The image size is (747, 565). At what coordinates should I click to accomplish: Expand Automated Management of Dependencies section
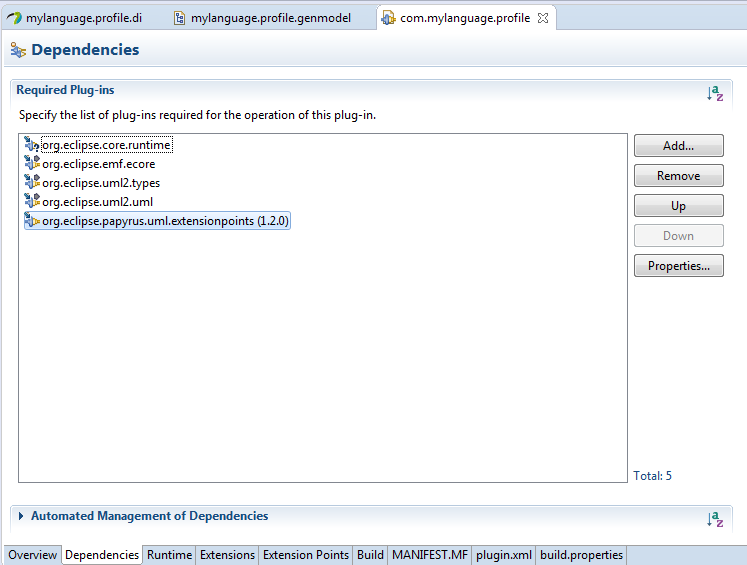[20, 516]
